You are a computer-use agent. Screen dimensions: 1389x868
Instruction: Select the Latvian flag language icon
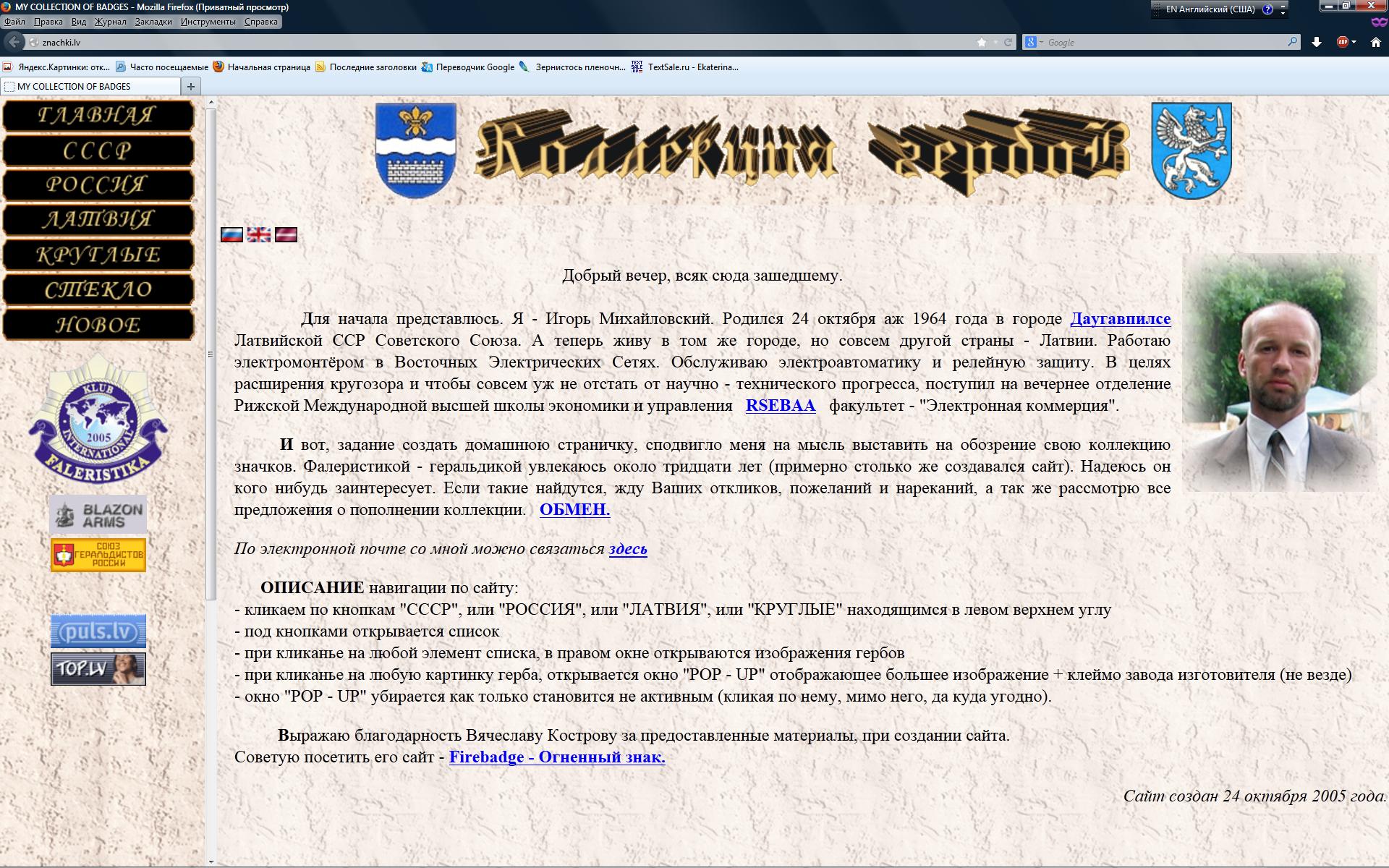tap(286, 234)
